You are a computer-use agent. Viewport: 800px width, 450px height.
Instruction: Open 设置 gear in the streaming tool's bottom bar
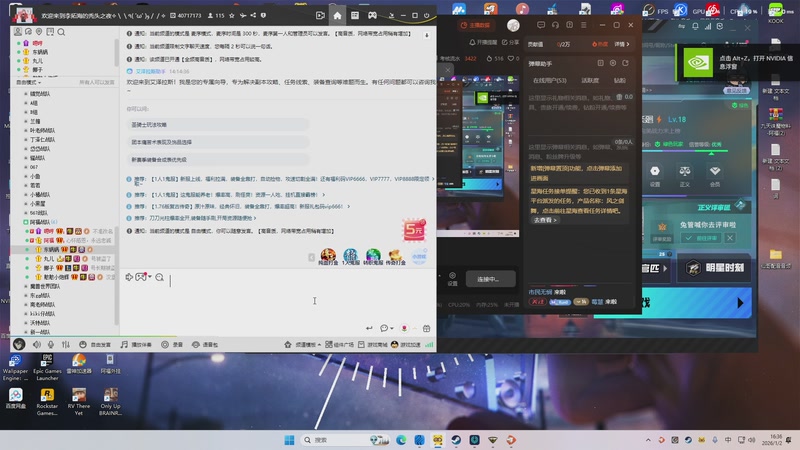tap(453, 279)
